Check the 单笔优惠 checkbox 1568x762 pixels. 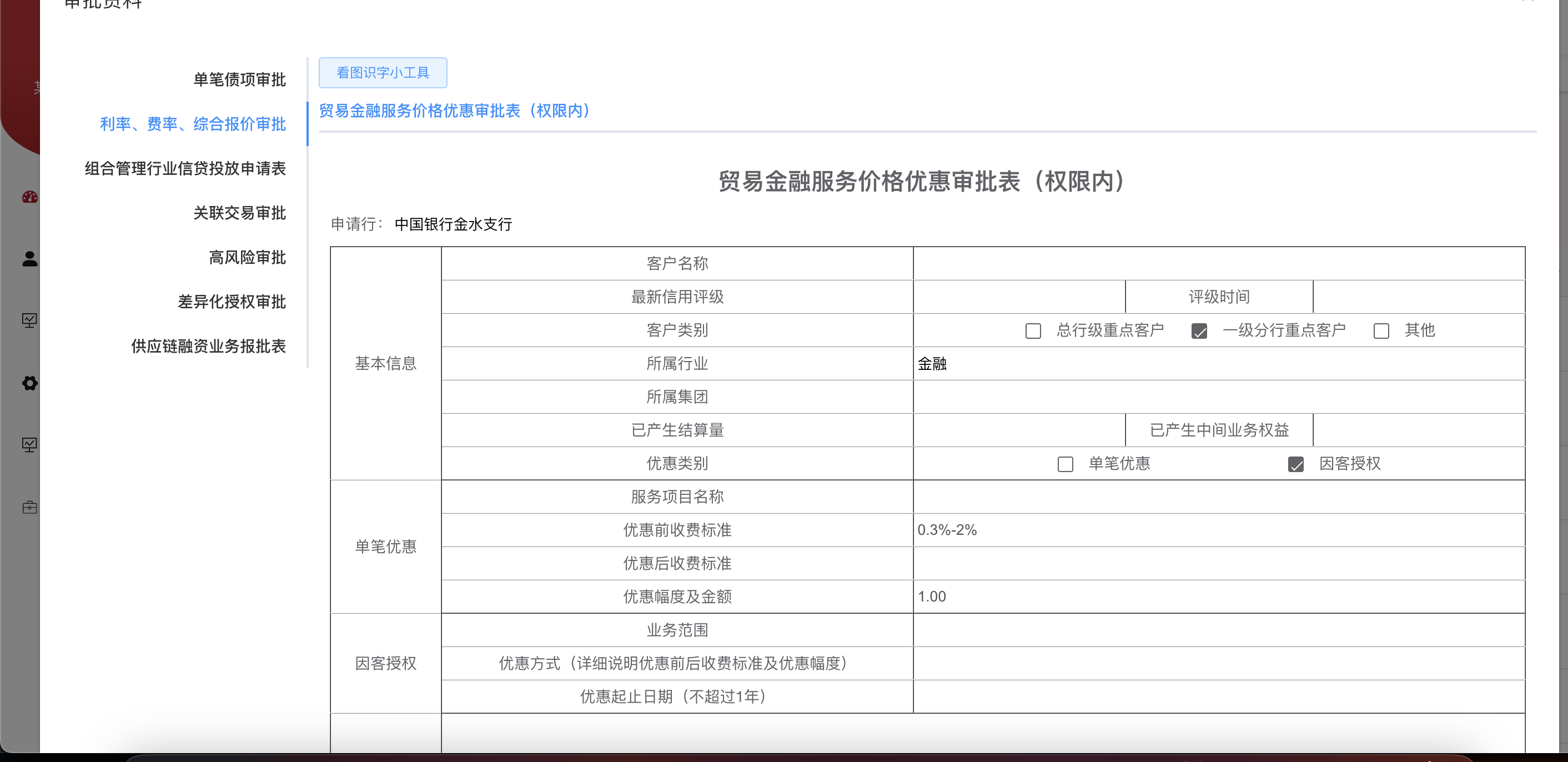click(1065, 464)
